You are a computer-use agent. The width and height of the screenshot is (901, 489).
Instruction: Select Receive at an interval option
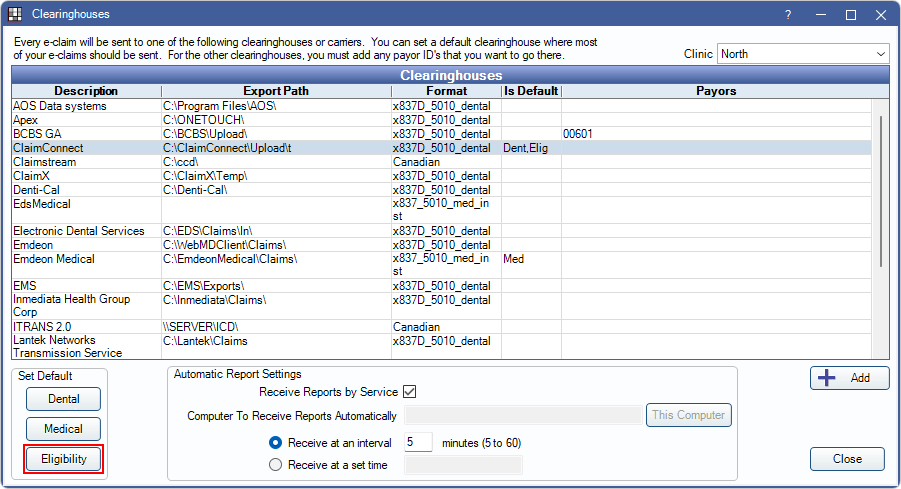(275, 443)
